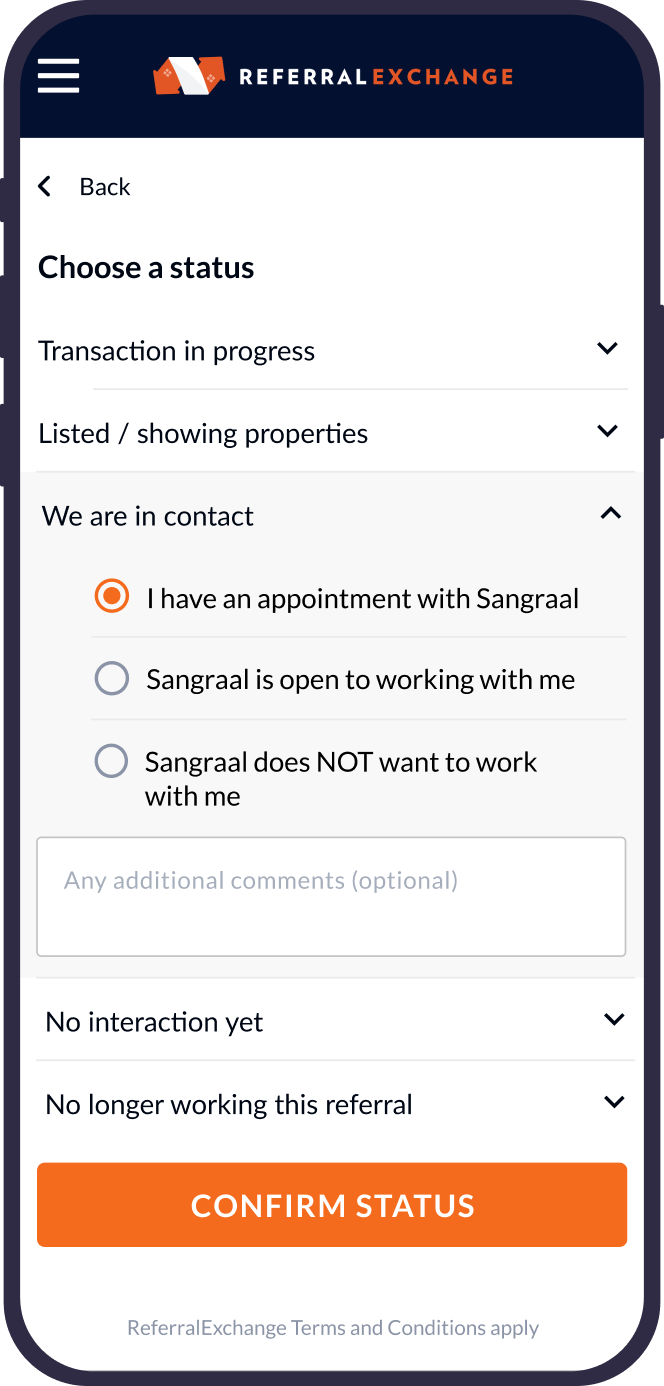Open the Terms and Conditions link
The height and width of the screenshot is (1386, 664).
click(x=332, y=1327)
